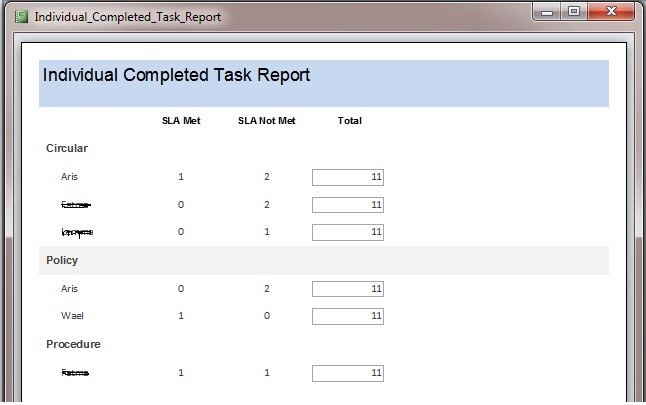646x405 pixels.
Task: Select the Policy group heading
Action: tap(62, 260)
